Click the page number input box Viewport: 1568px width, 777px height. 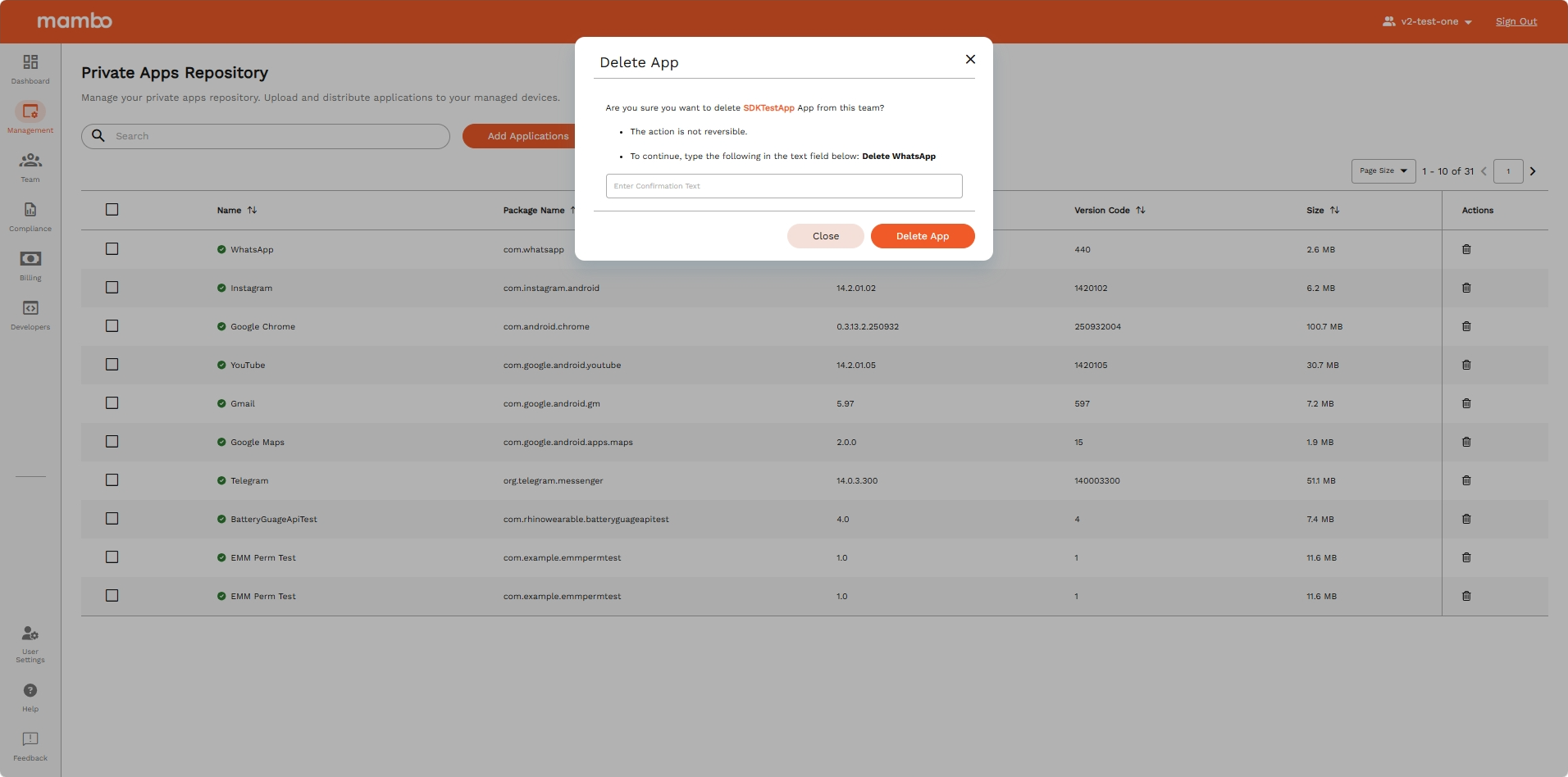tap(1508, 171)
